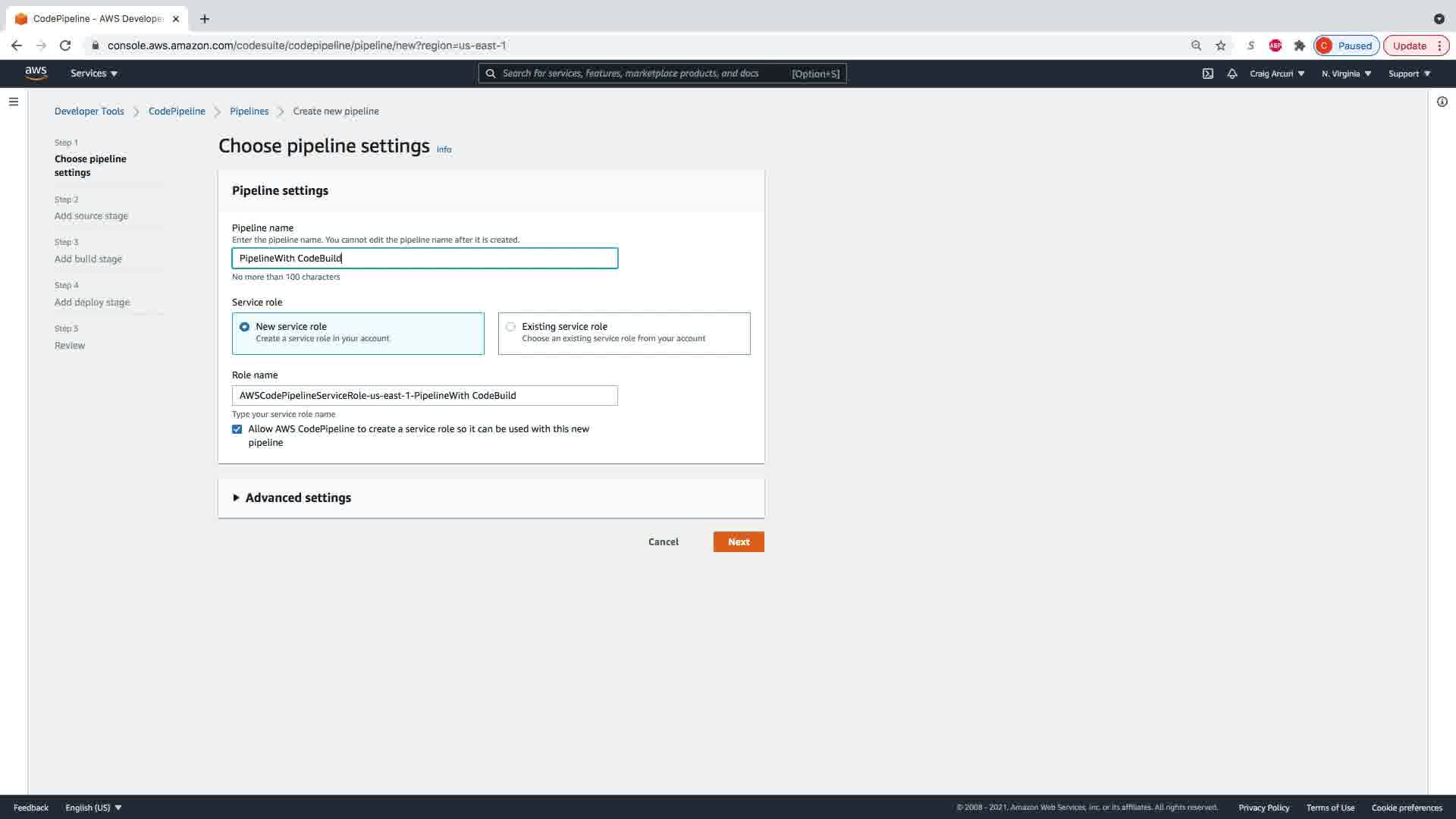Open the AWS CloudShell icon
Screen dimensions: 1456x819
(x=1208, y=74)
